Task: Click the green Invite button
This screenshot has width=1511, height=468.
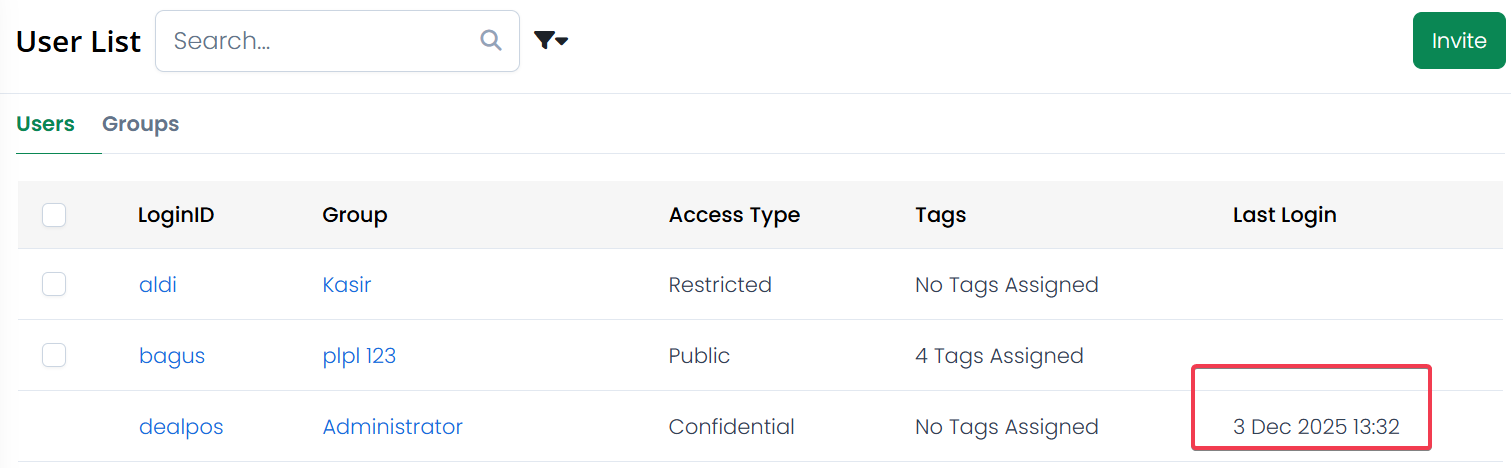Action: 1459,41
